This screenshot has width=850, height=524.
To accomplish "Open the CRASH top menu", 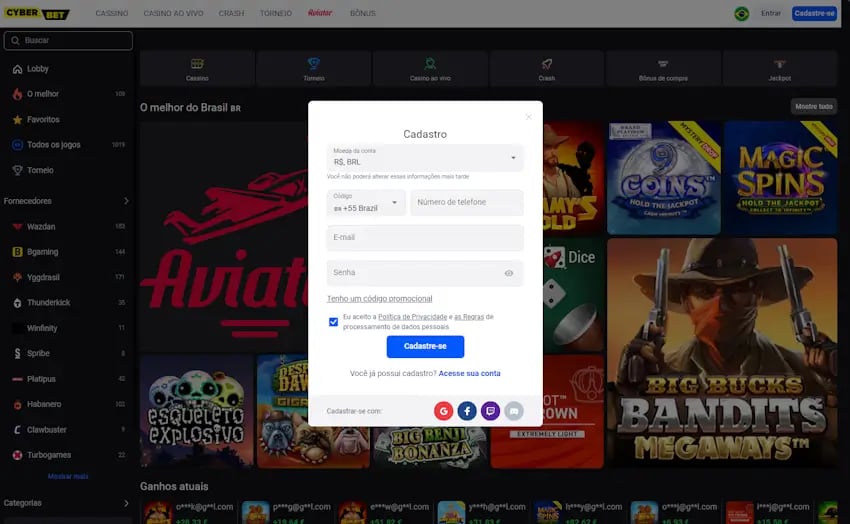I will (231, 13).
